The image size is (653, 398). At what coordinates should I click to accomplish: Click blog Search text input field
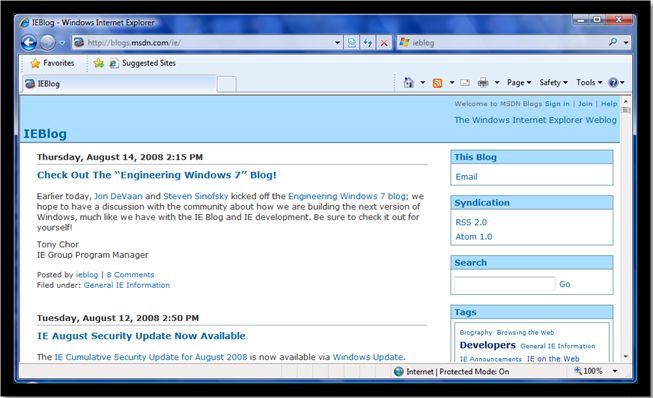tap(505, 284)
